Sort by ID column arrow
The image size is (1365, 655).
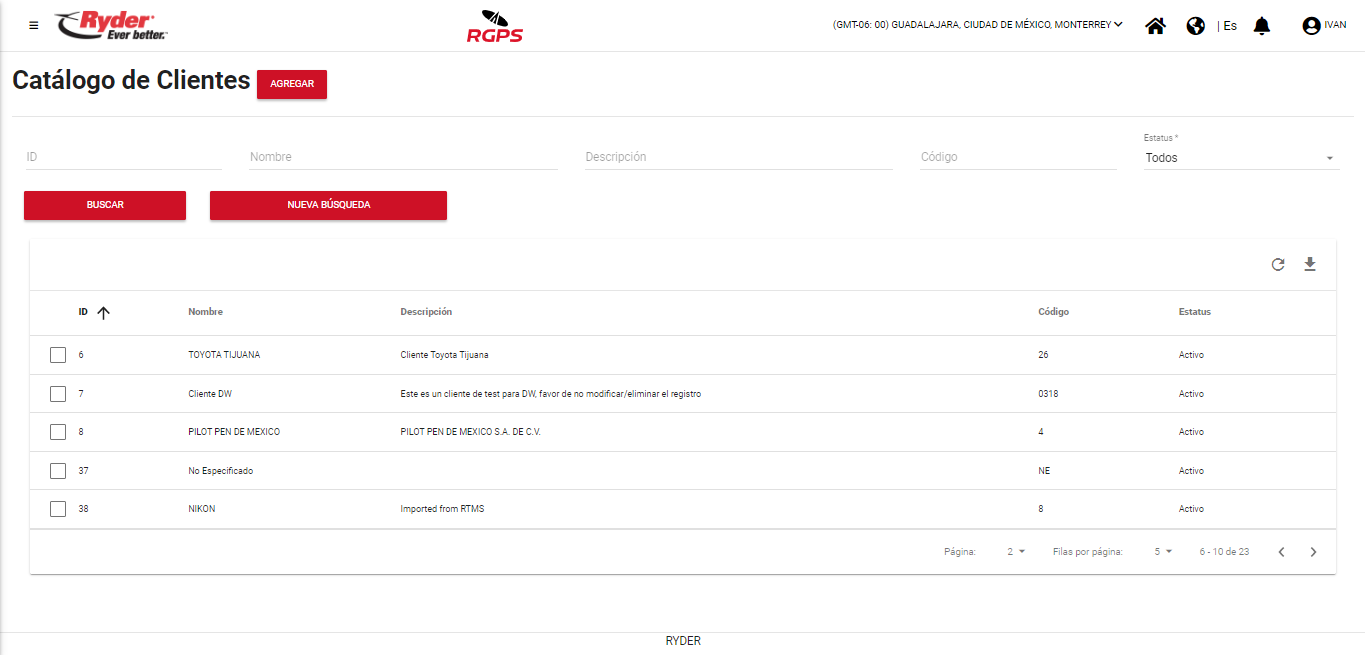point(103,313)
